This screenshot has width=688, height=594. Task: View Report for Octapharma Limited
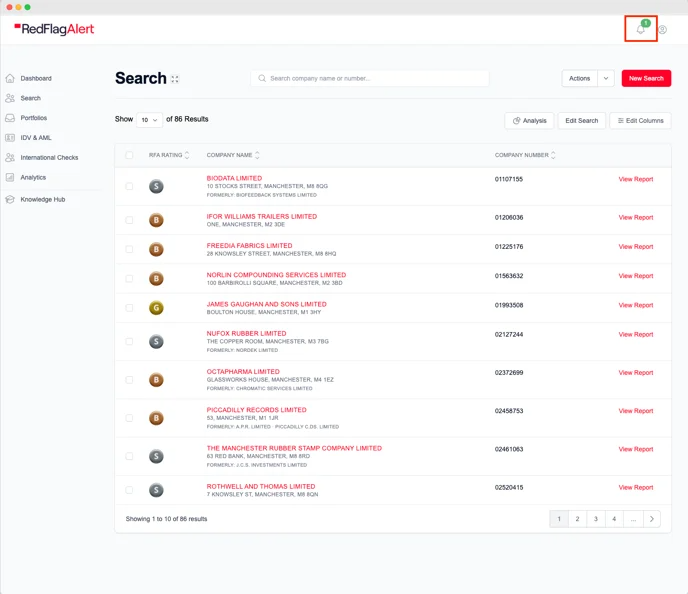(x=636, y=372)
